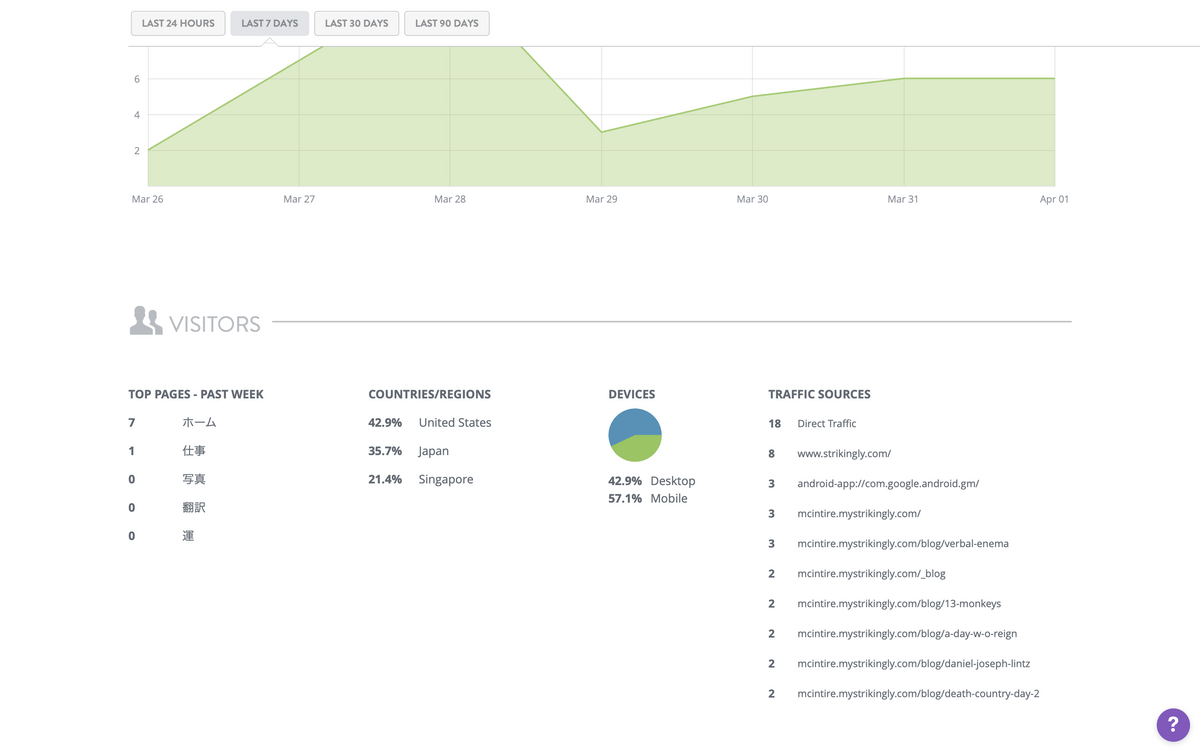Select the Last 7 Days tab
The height and width of the screenshot is (750, 1200).
[x=269, y=23]
